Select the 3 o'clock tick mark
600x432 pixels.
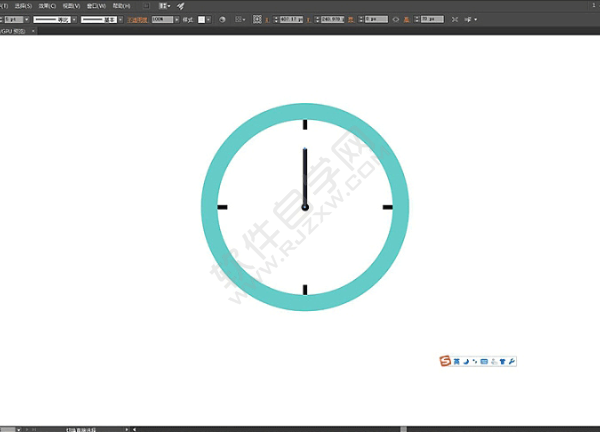click(388, 207)
